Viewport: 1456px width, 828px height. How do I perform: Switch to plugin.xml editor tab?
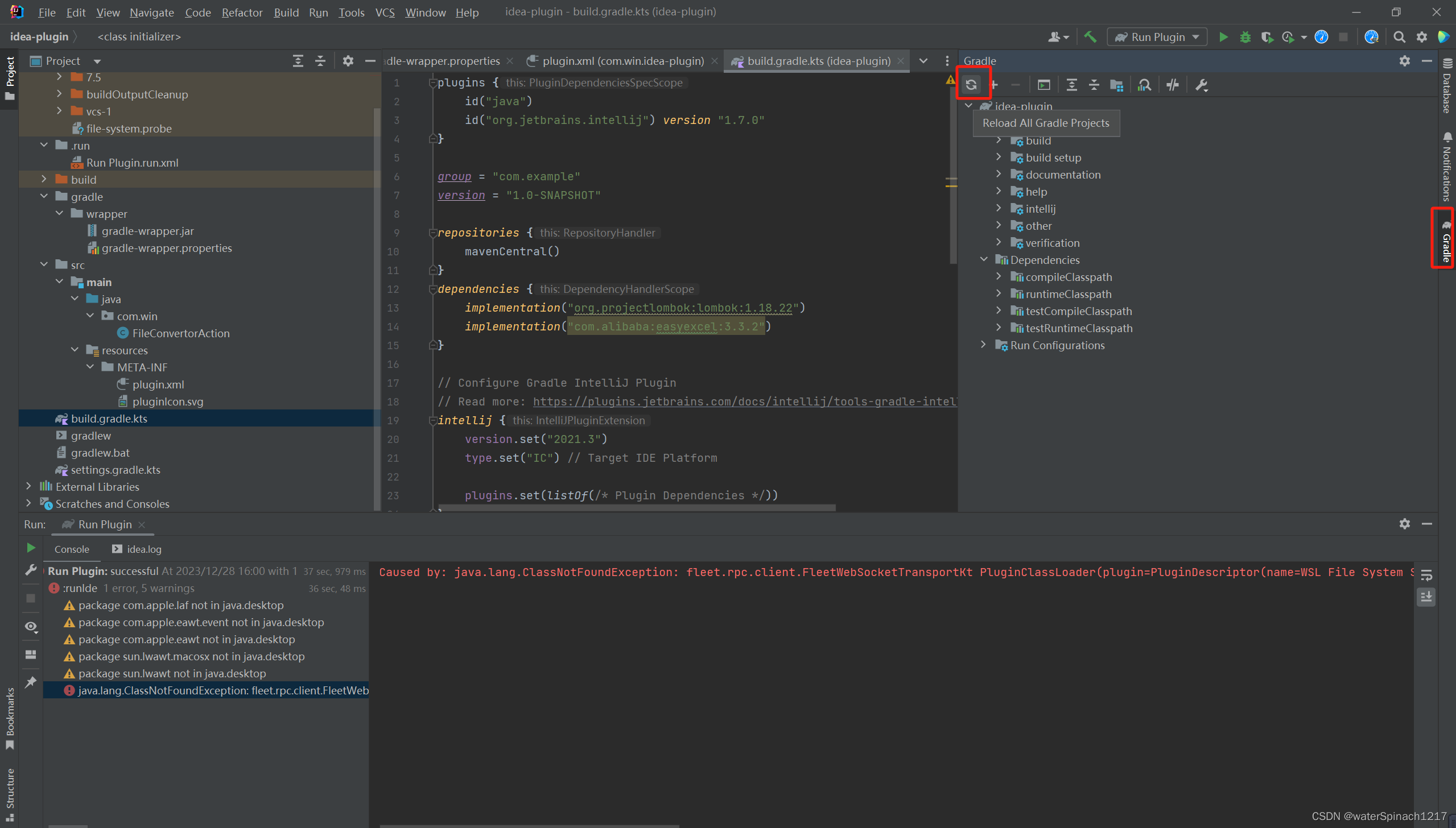pos(622,61)
